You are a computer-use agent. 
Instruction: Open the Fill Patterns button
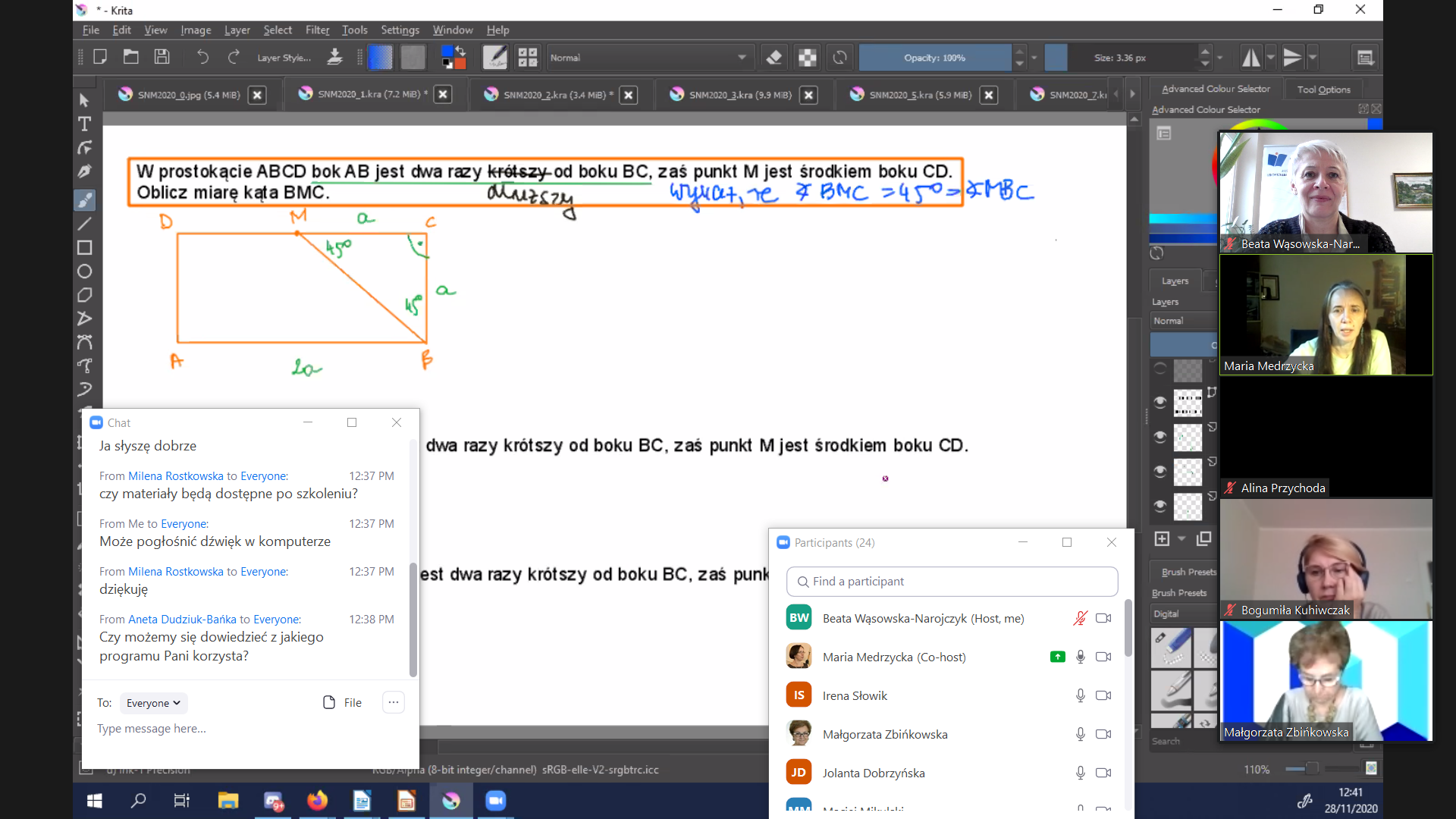point(413,58)
